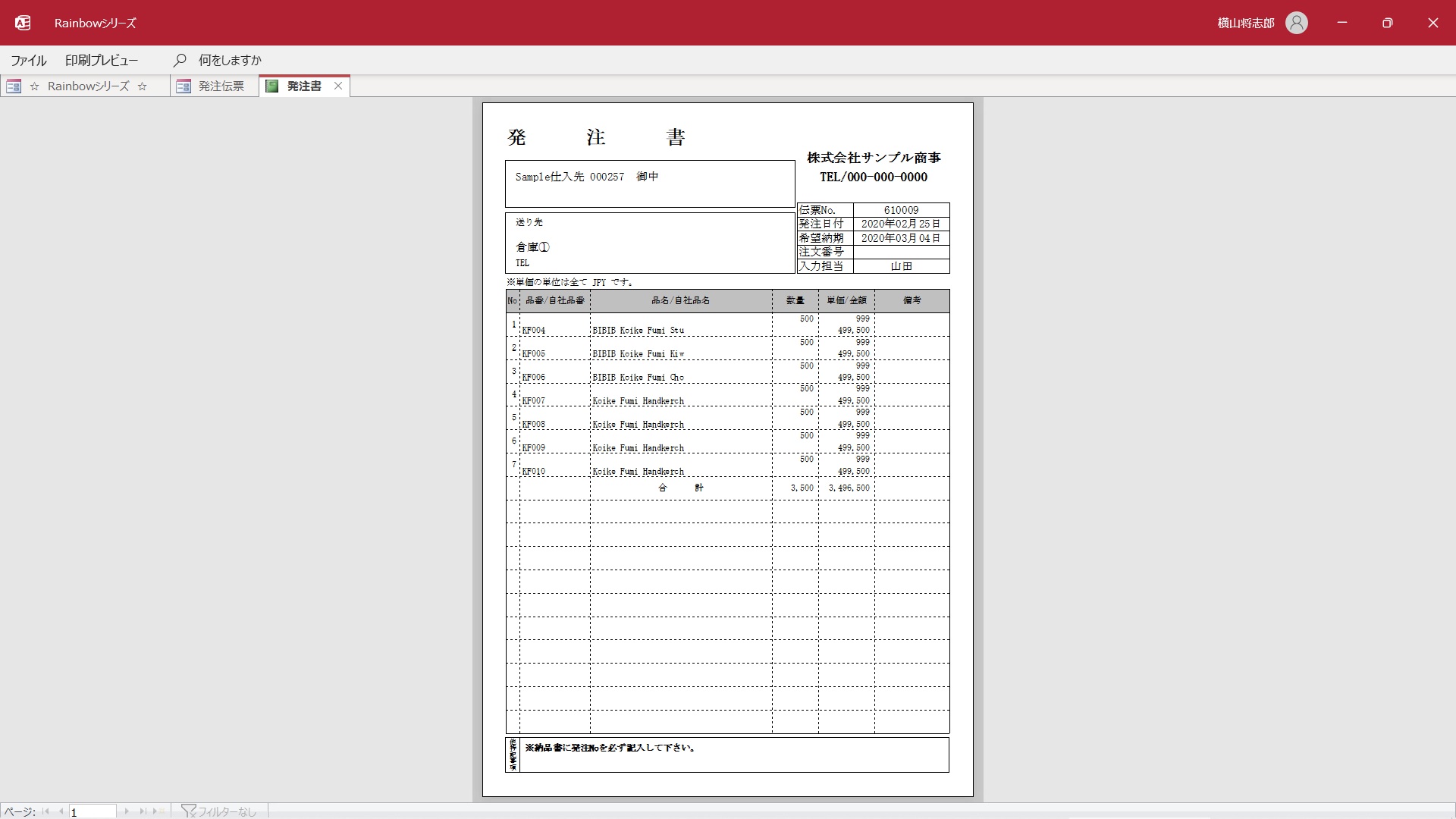Click the 発注書 report page preview

(727, 450)
